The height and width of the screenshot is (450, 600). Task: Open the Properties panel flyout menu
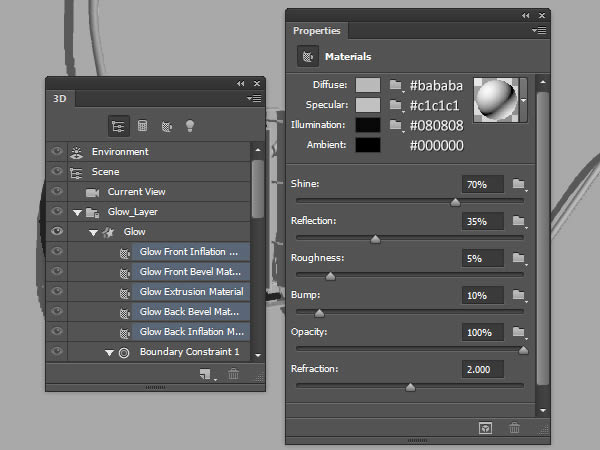(x=539, y=30)
